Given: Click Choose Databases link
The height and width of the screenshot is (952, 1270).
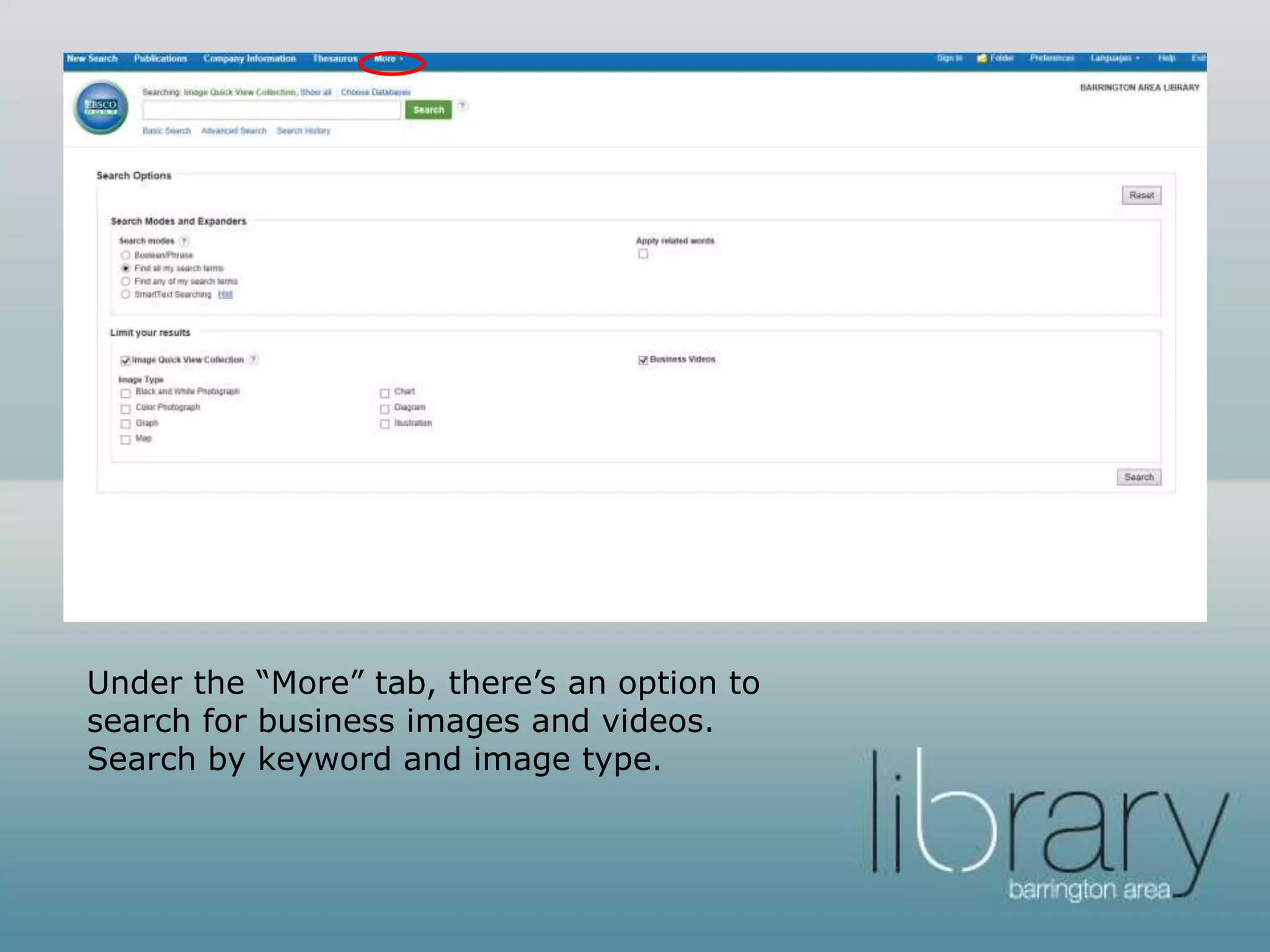Looking at the screenshot, I should coord(376,92).
